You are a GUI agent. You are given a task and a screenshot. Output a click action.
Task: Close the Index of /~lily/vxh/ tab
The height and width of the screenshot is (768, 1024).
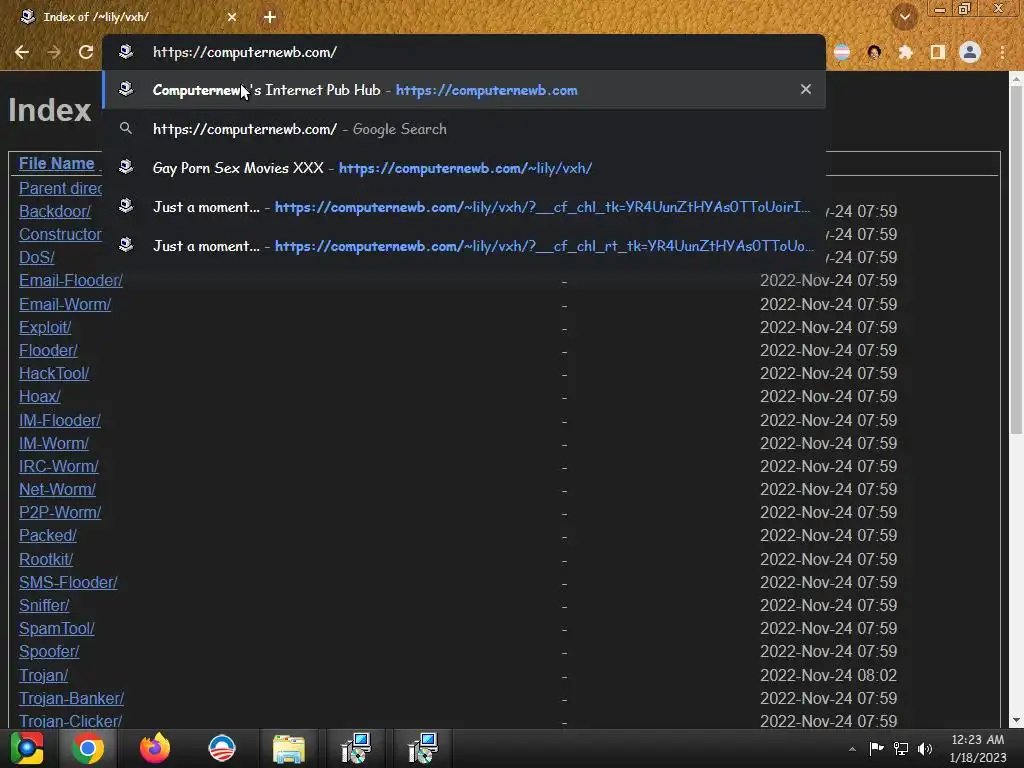pyautogui.click(x=232, y=17)
